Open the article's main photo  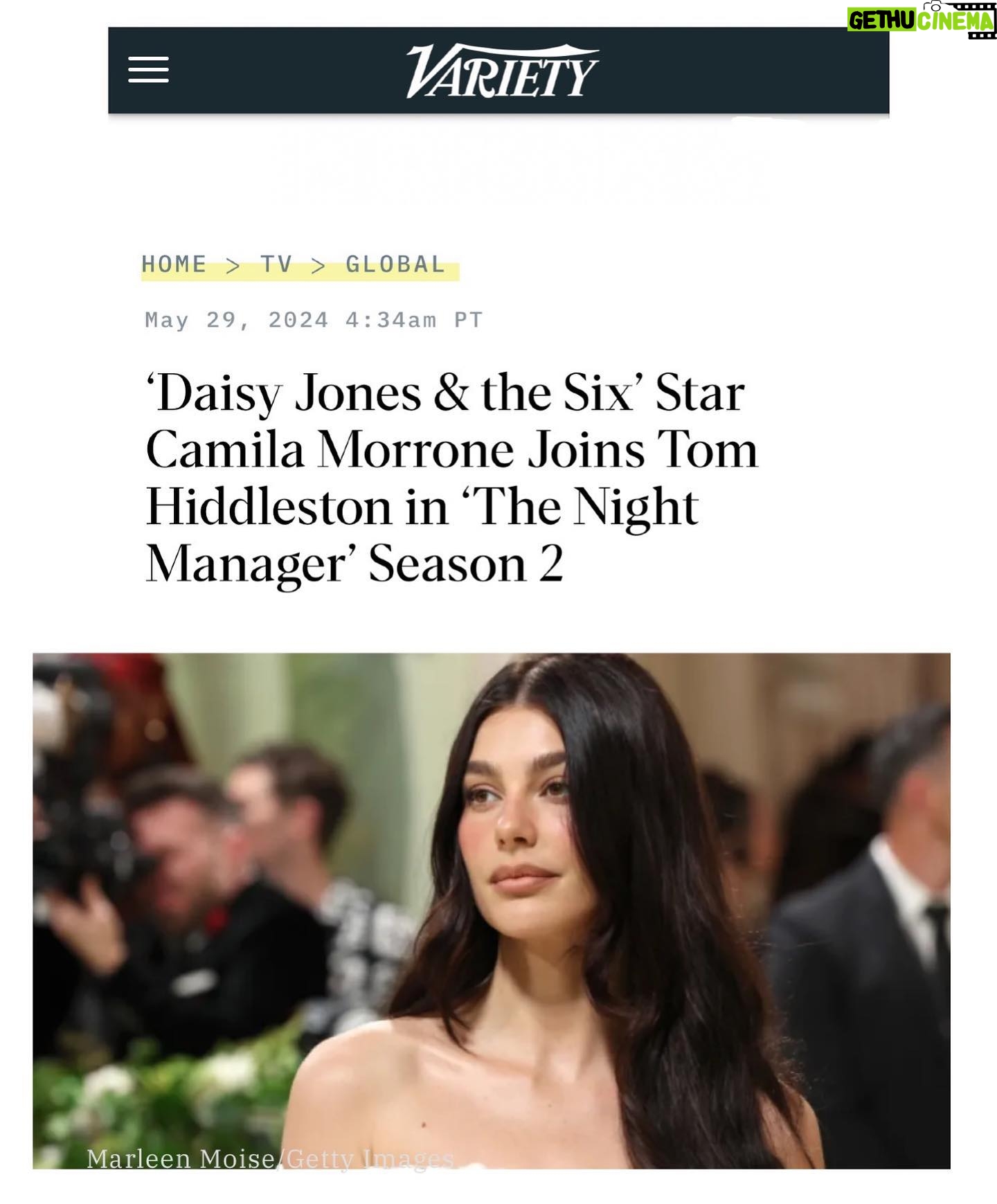(x=491, y=910)
